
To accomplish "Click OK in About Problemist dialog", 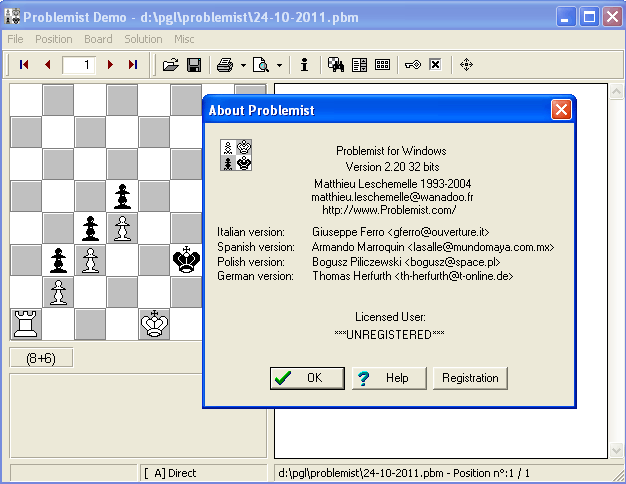I will [x=307, y=378].
